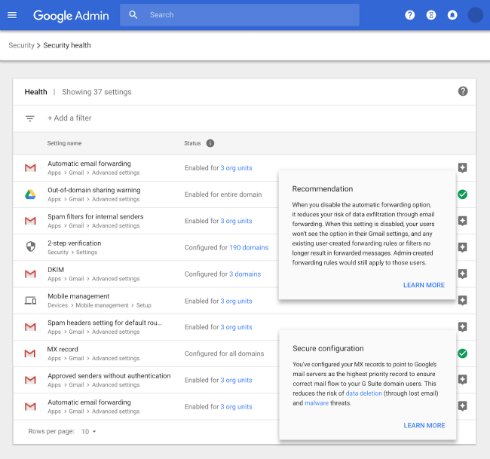Click recommendation icon for Spam headers setting row

tap(462, 327)
